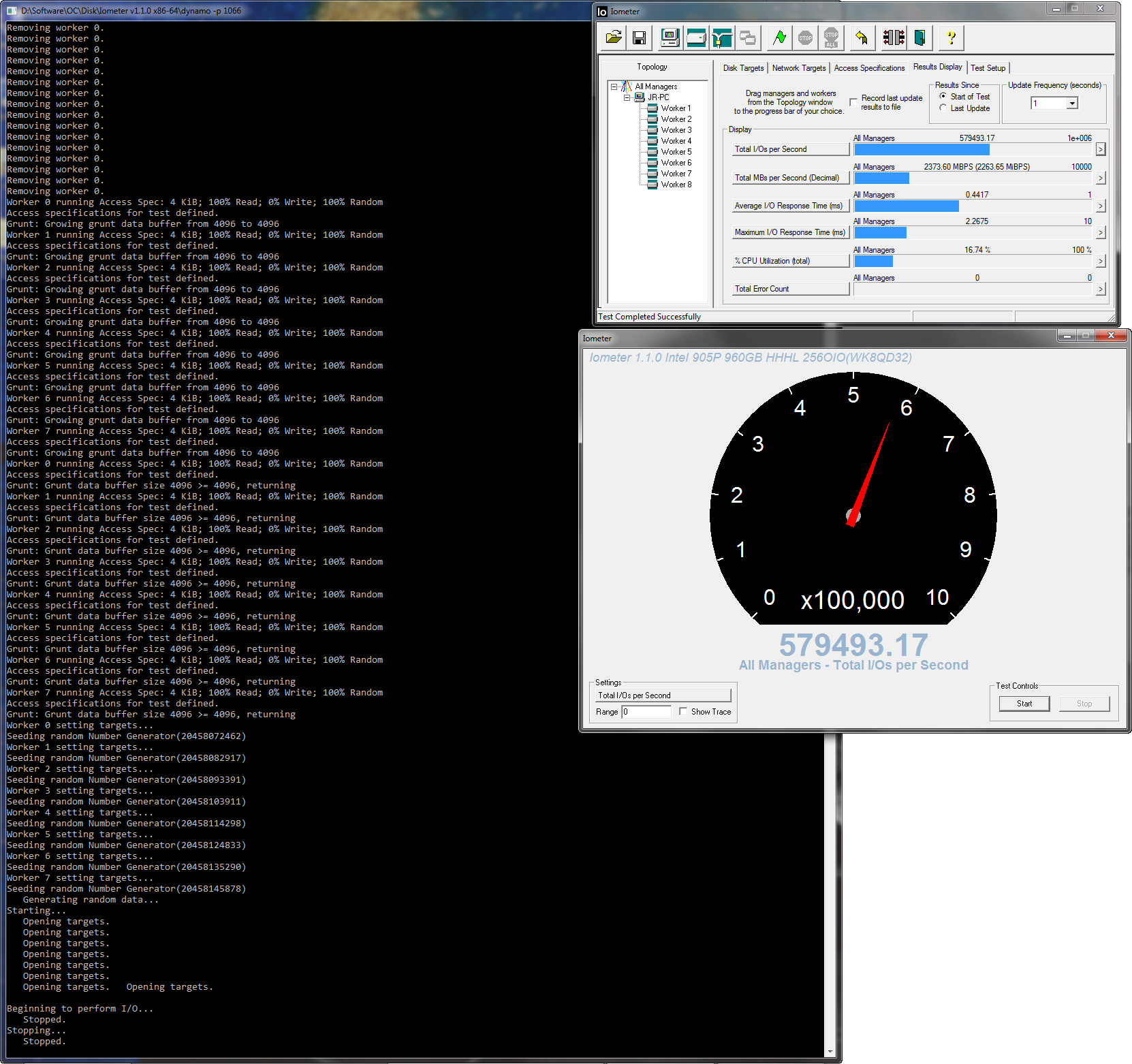Click % CPU Utilization (total) button
Viewport: 1132px width, 1064px height.
[791, 261]
